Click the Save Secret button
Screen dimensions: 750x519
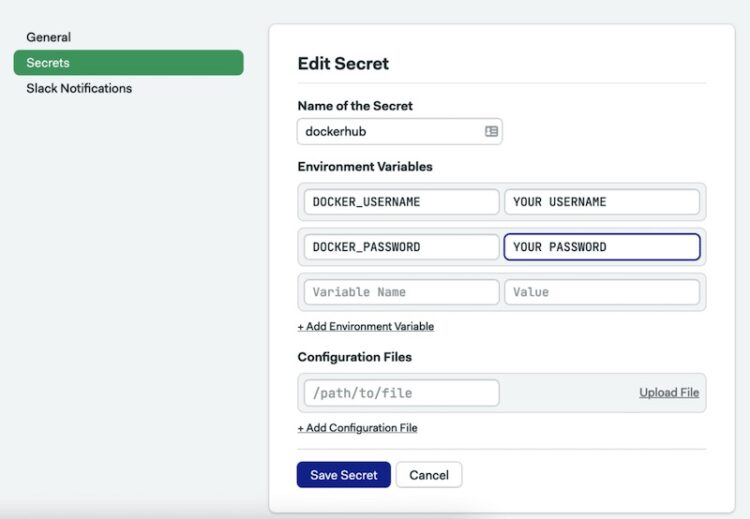coord(343,475)
